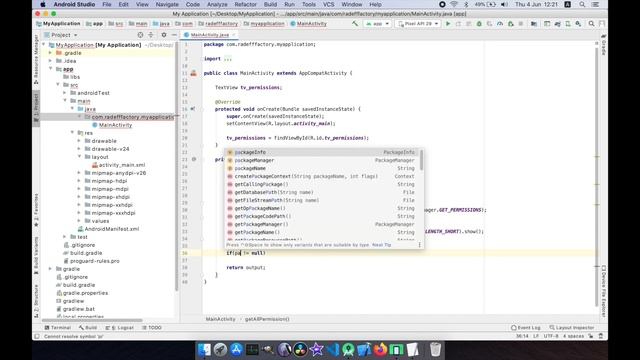
Task: Click the project tree horizontal scrollbar
Action: [92, 320]
